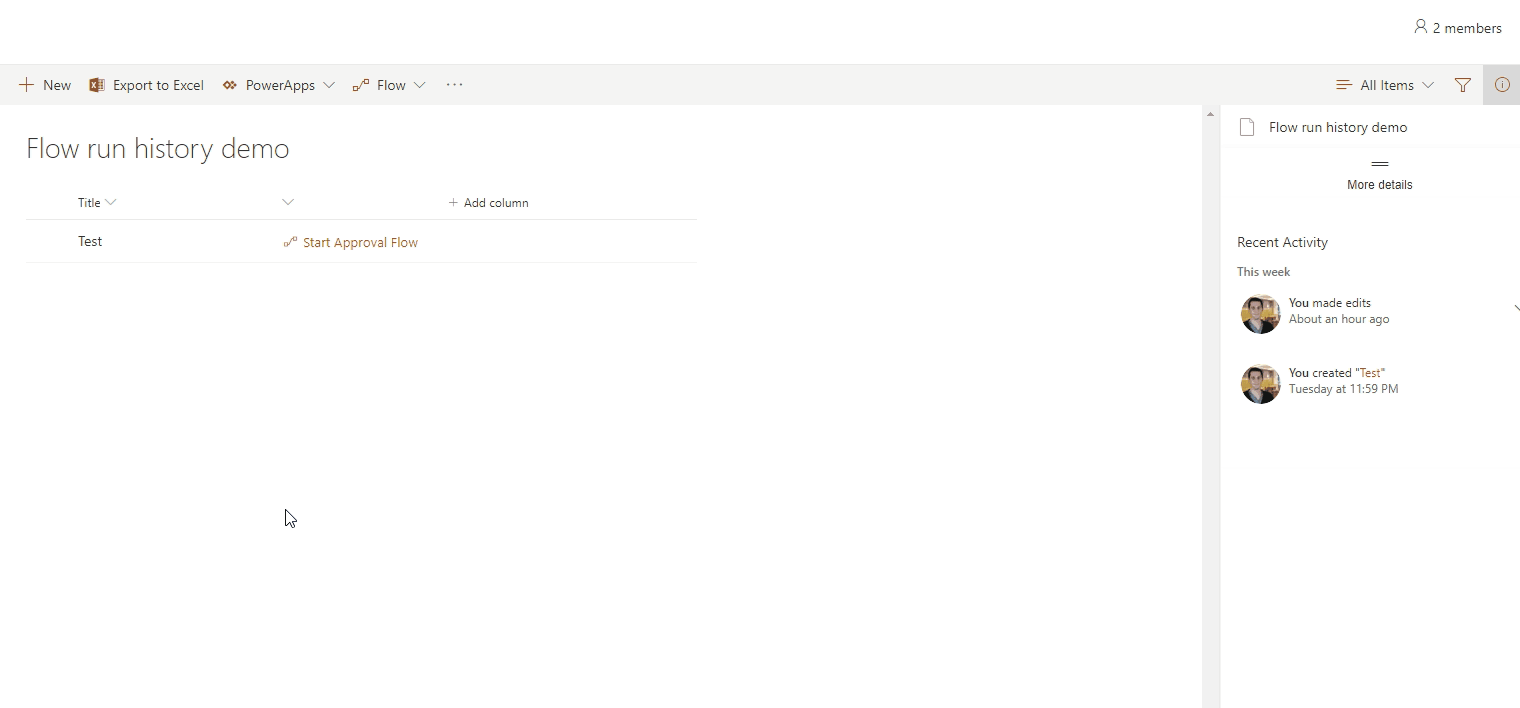1520x708 pixels.
Task: Expand the All Items view dropdown
Action: click(1429, 85)
